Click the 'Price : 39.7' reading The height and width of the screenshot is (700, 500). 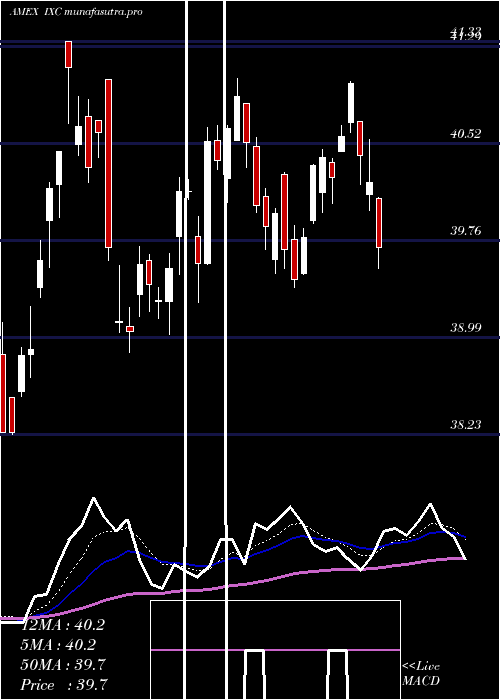[x=63, y=685]
